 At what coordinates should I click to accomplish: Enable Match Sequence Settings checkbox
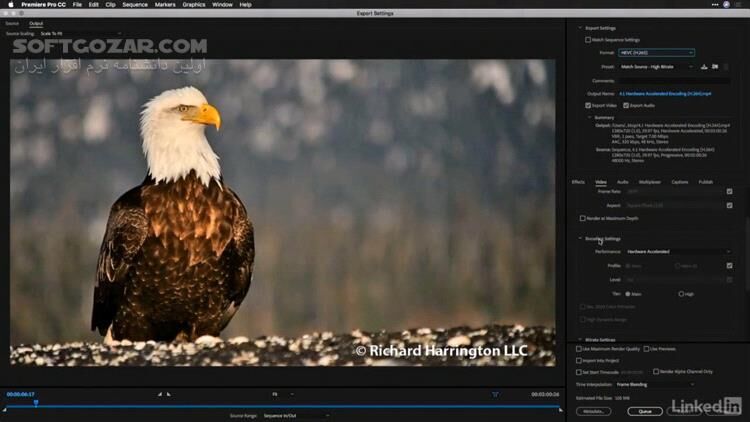click(588, 40)
